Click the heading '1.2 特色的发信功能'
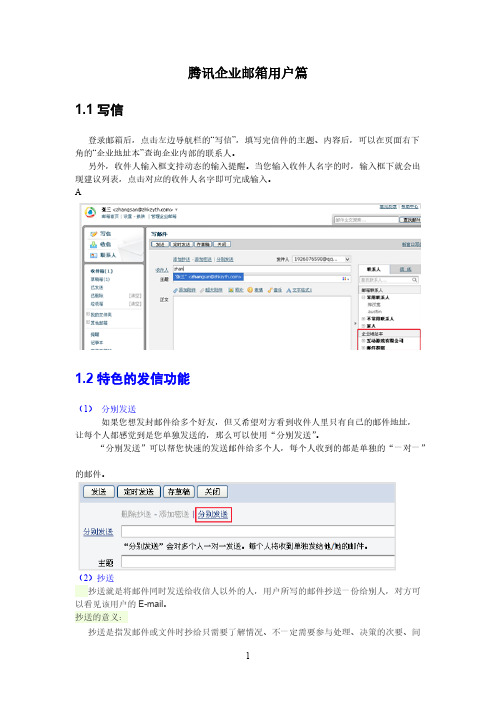Screen dimensions: 496x702 [133, 379]
